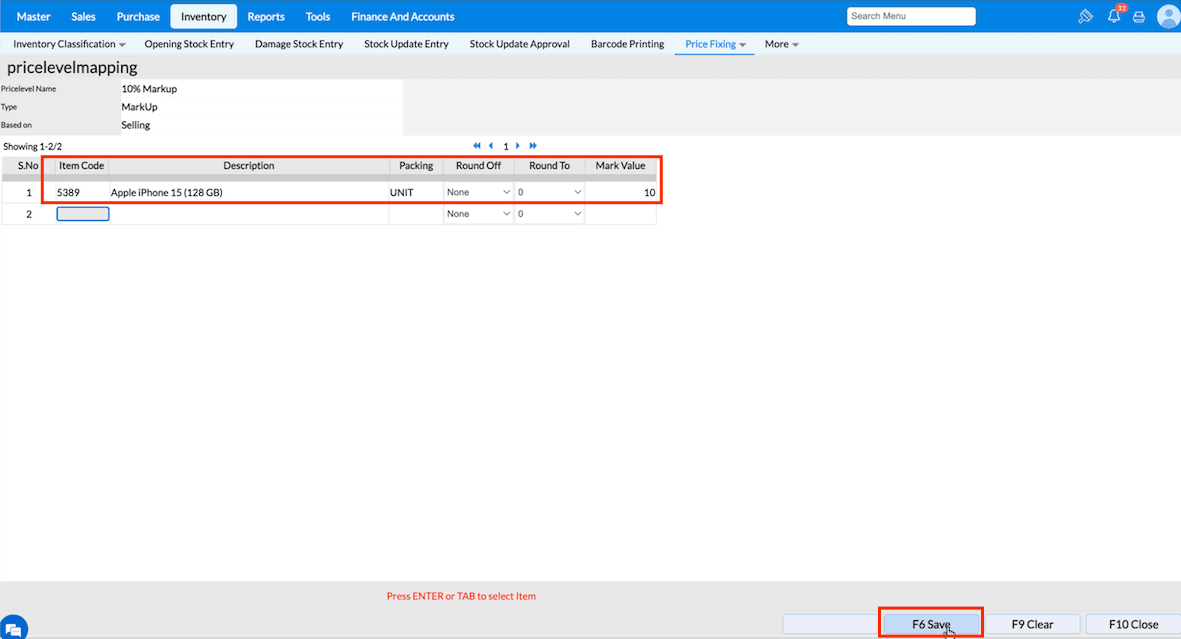The image size is (1181, 639).
Task: Click the printer icon in header
Action: [1139, 17]
